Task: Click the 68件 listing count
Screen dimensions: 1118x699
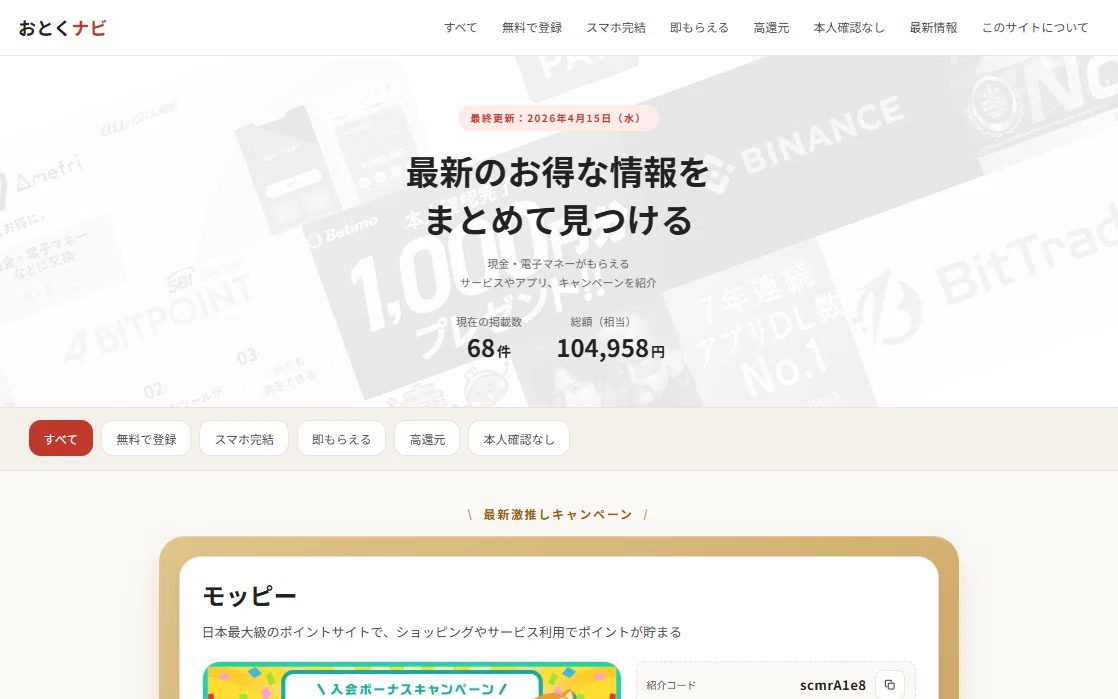Action: [489, 349]
